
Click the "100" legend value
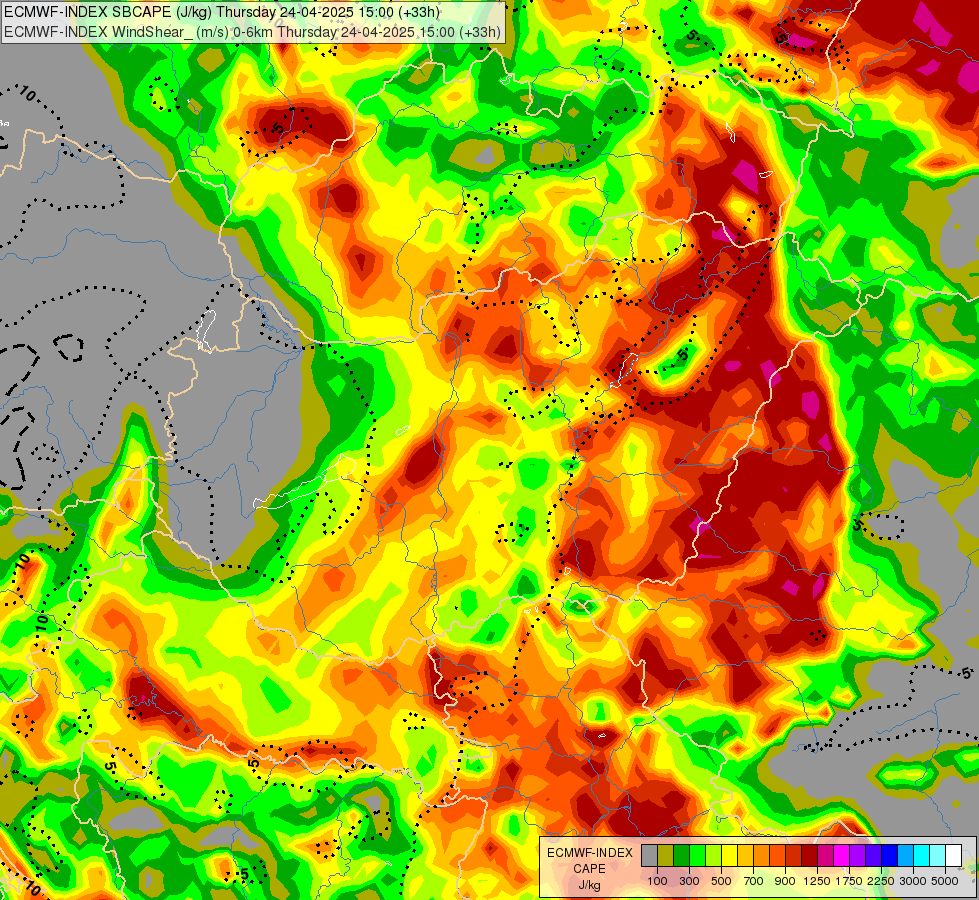pyautogui.click(x=657, y=881)
